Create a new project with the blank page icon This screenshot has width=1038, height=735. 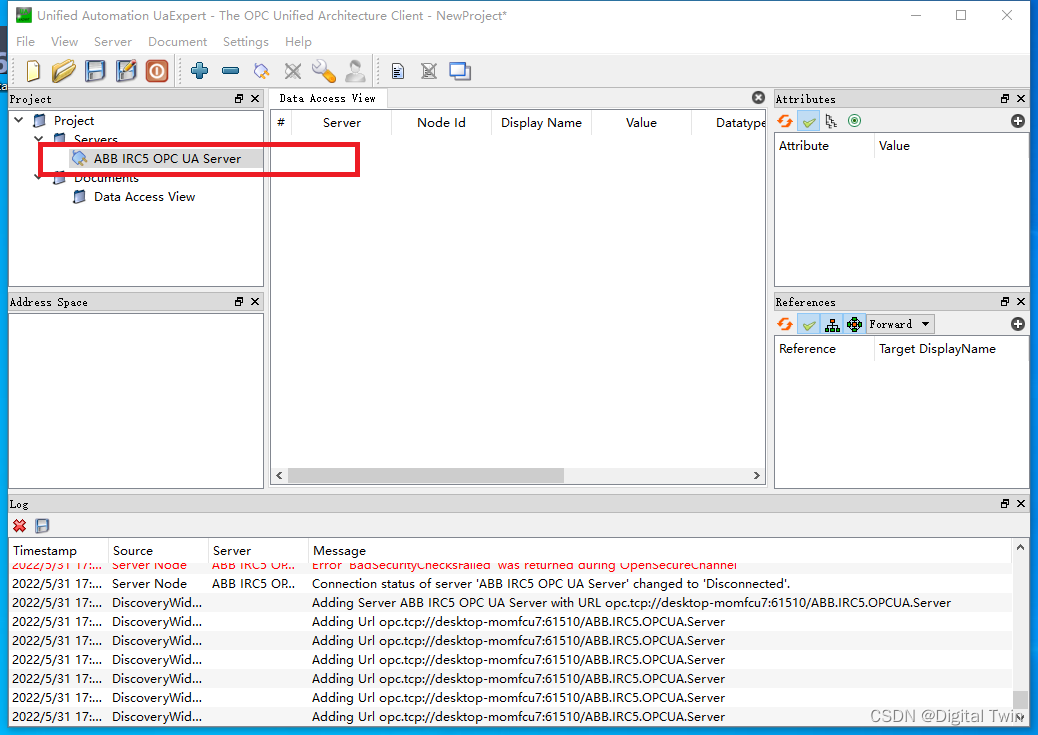[33, 70]
